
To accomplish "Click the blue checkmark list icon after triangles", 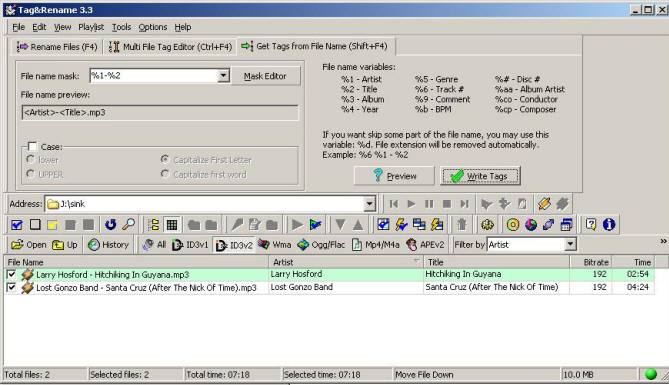I will 383,225.
